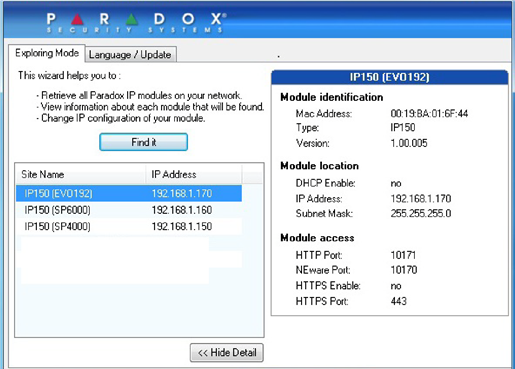The width and height of the screenshot is (515, 369).
Task: Click the HTTPS Enable value no
Action: [x=396, y=286]
